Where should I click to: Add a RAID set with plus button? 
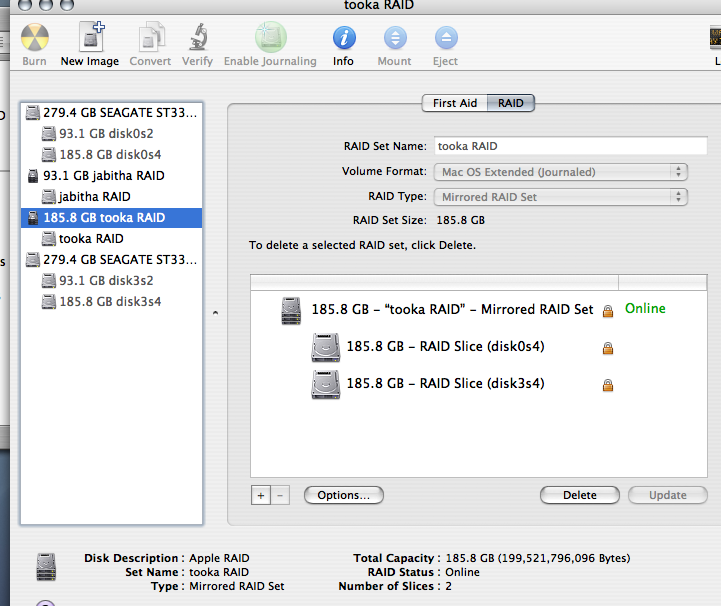(x=261, y=495)
